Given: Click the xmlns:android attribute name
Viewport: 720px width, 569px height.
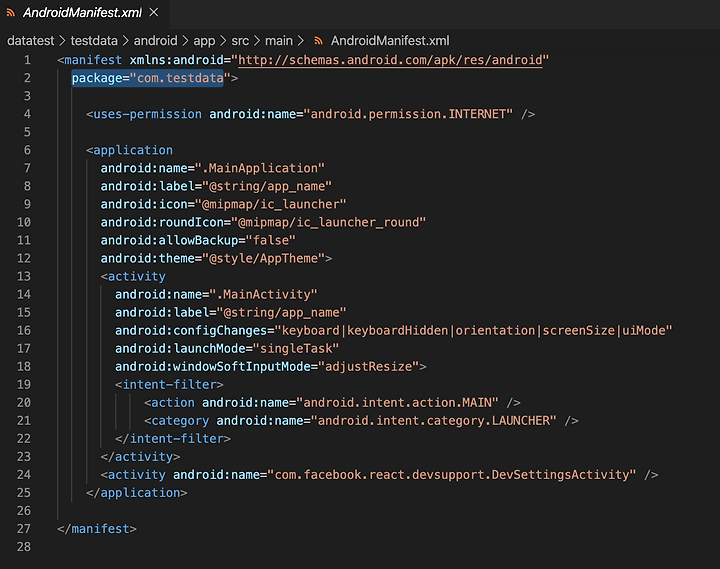Looking at the screenshot, I should 177,60.
